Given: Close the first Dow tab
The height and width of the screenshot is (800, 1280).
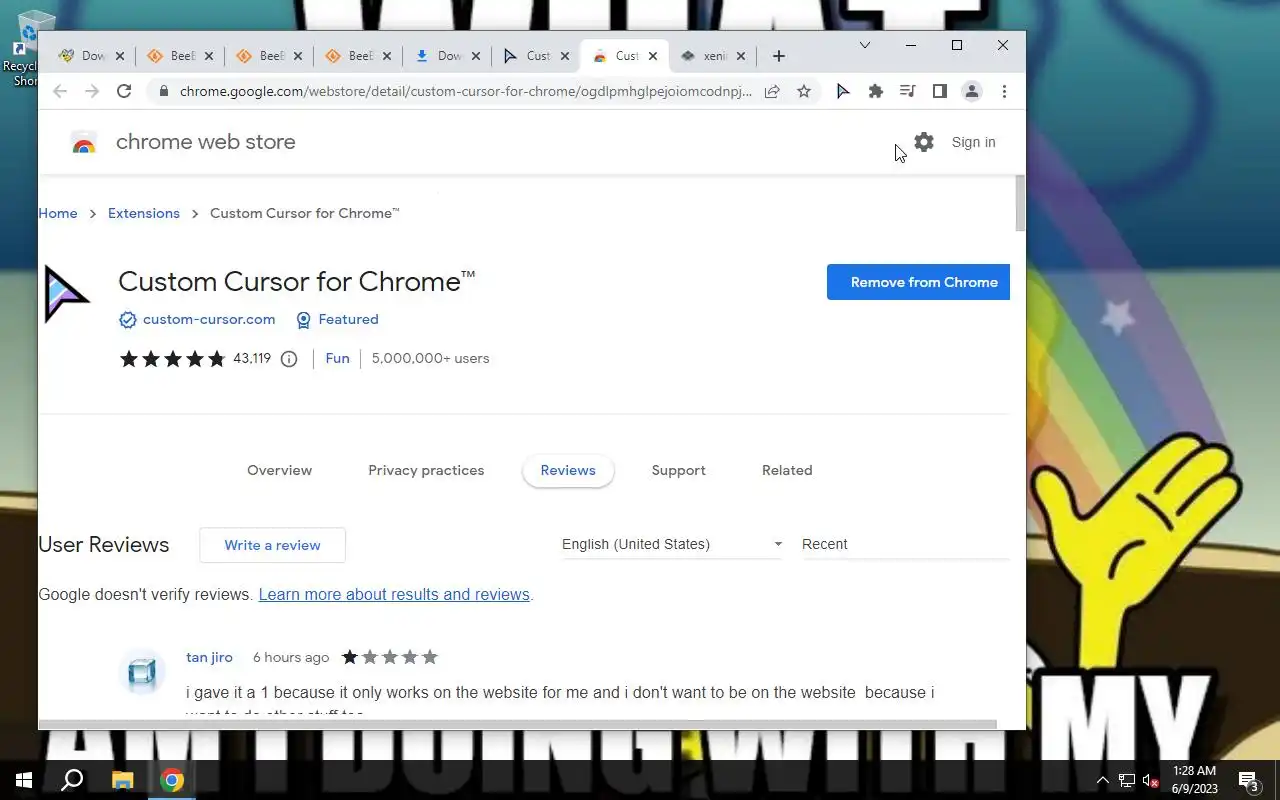Looking at the screenshot, I should coord(120,56).
